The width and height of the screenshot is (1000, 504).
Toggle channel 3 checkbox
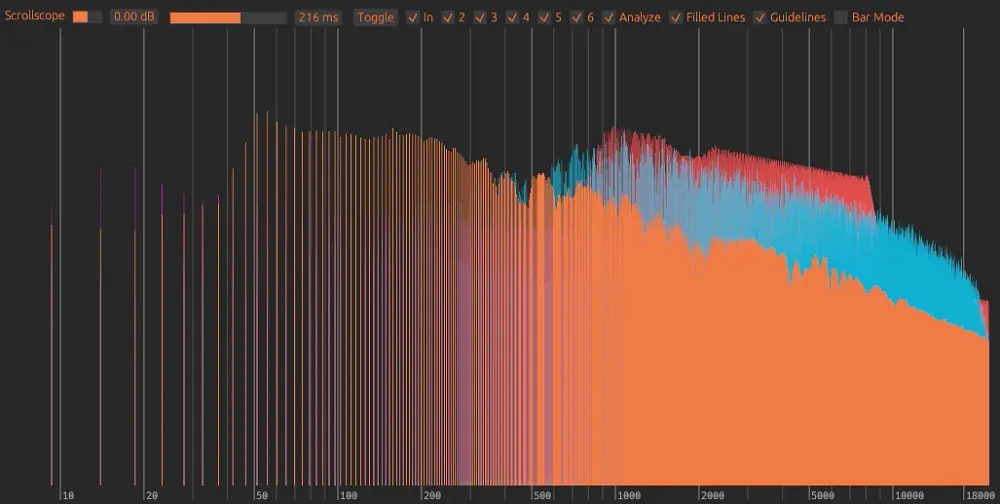pyautogui.click(x=479, y=17)
